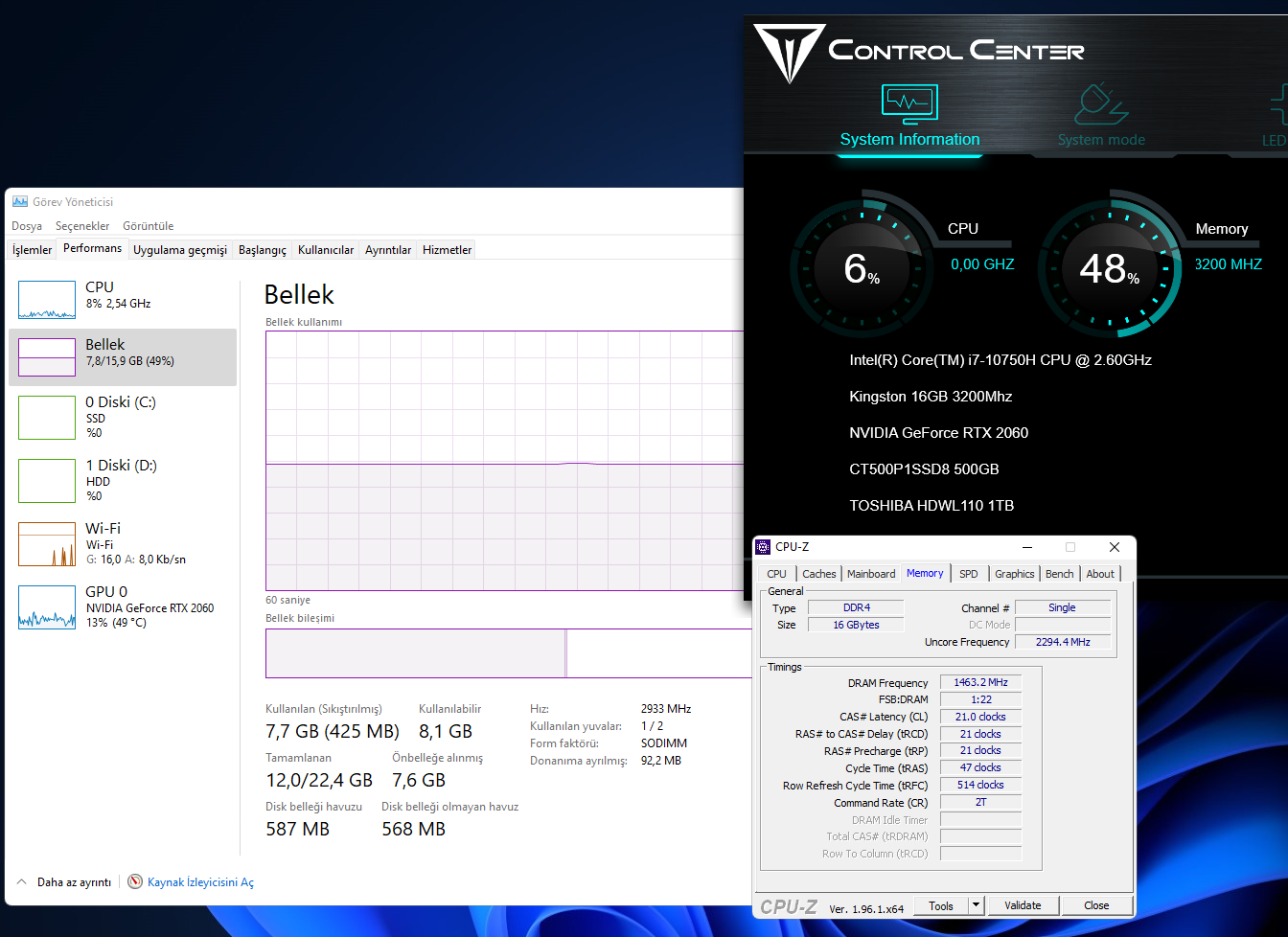Click Command Rate 2T value

click(x=980, y=802)
